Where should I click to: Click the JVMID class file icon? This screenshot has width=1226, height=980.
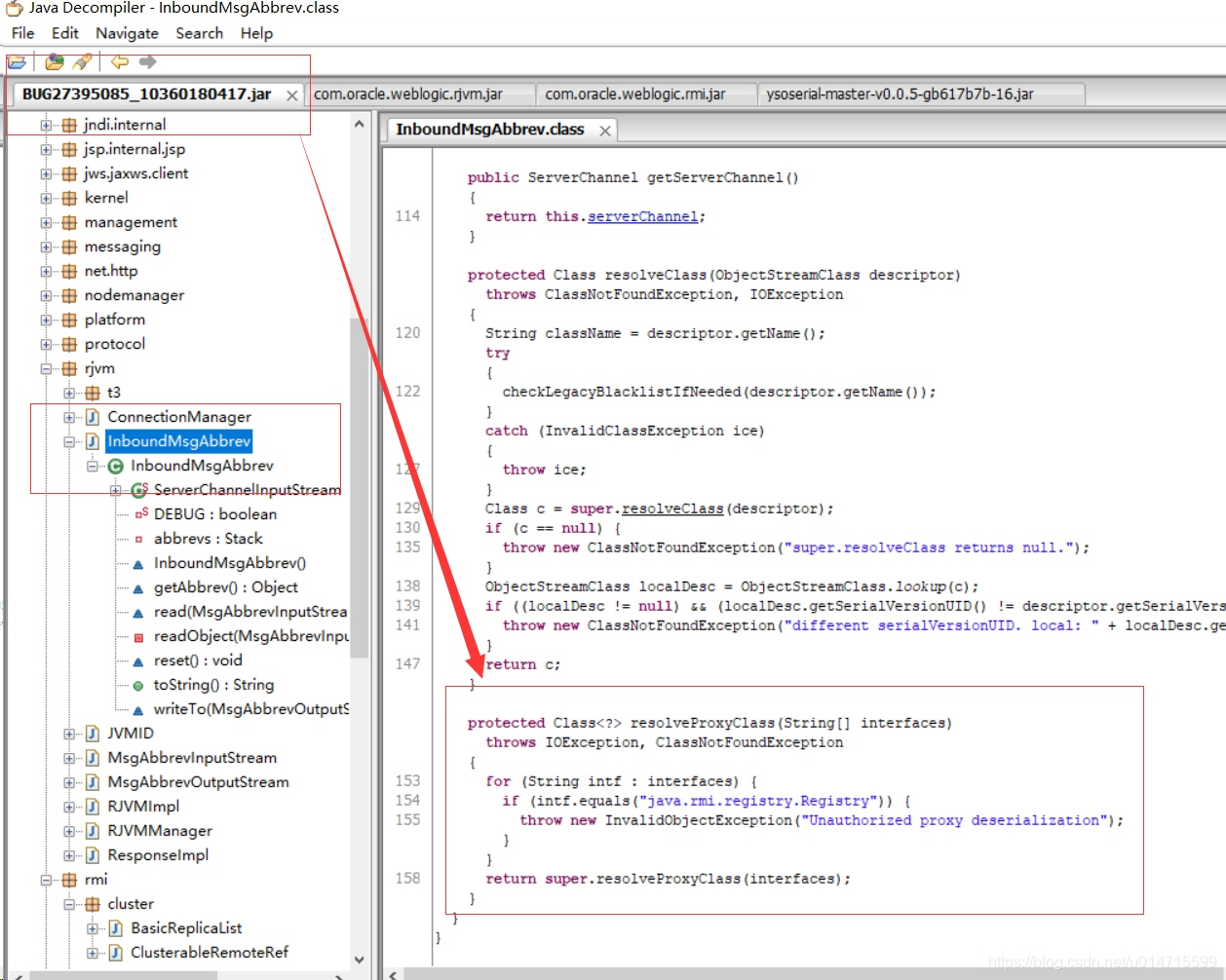93,734
